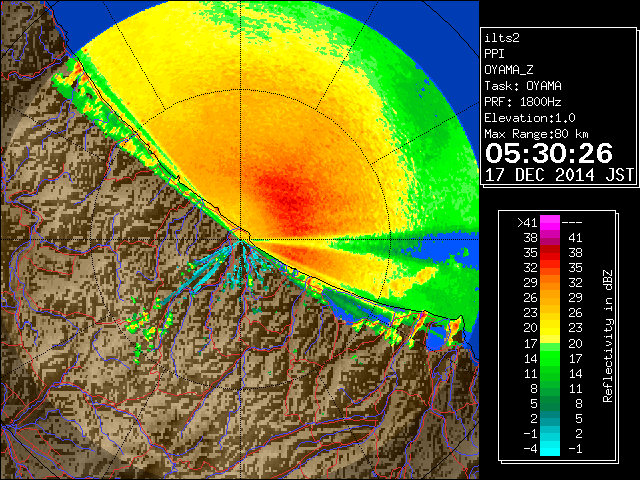Click the 'Task: OYAMA' line
Screen dimensions: 640x480
point(523,86)
